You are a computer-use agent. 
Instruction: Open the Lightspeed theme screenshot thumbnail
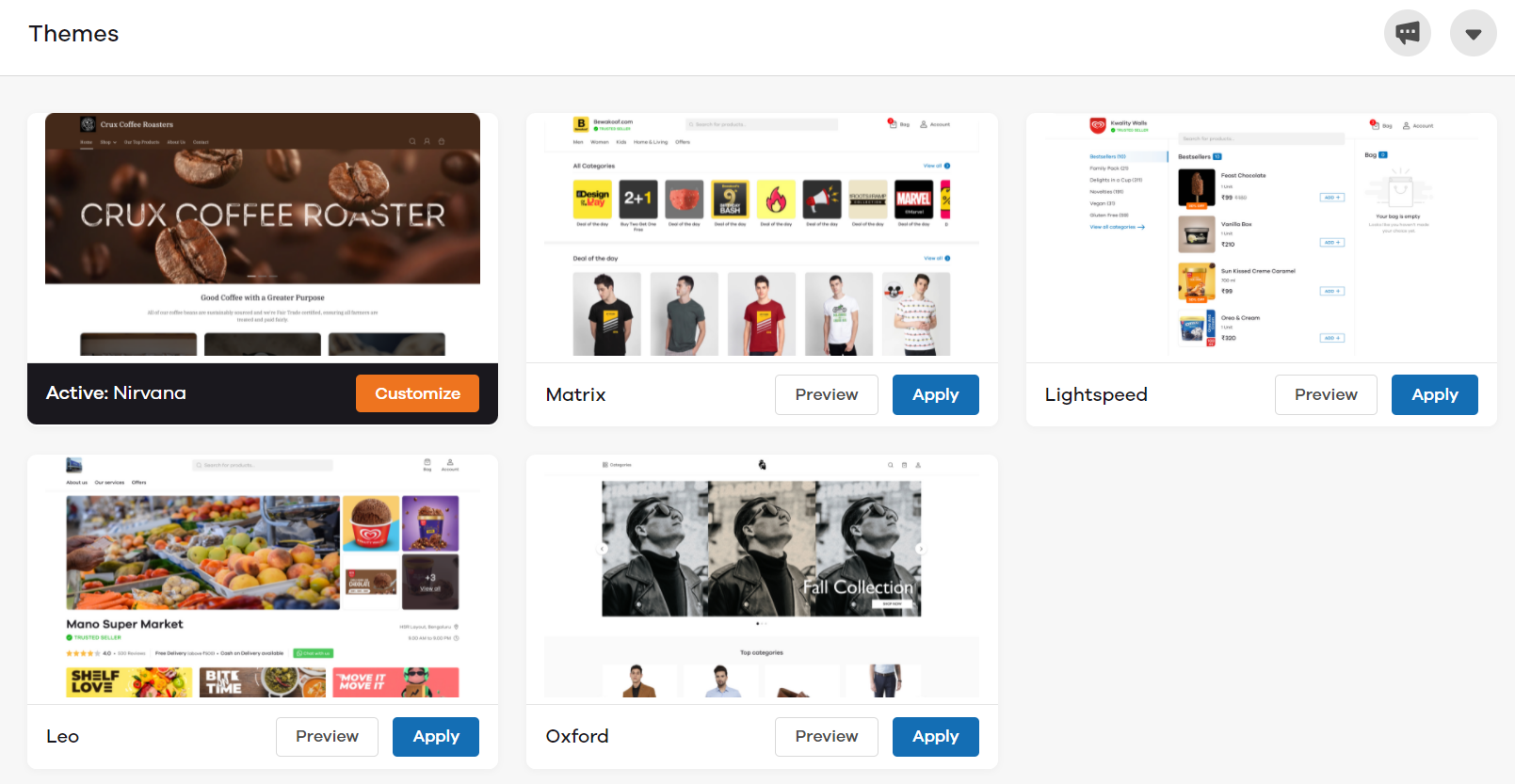[1261, 236]
